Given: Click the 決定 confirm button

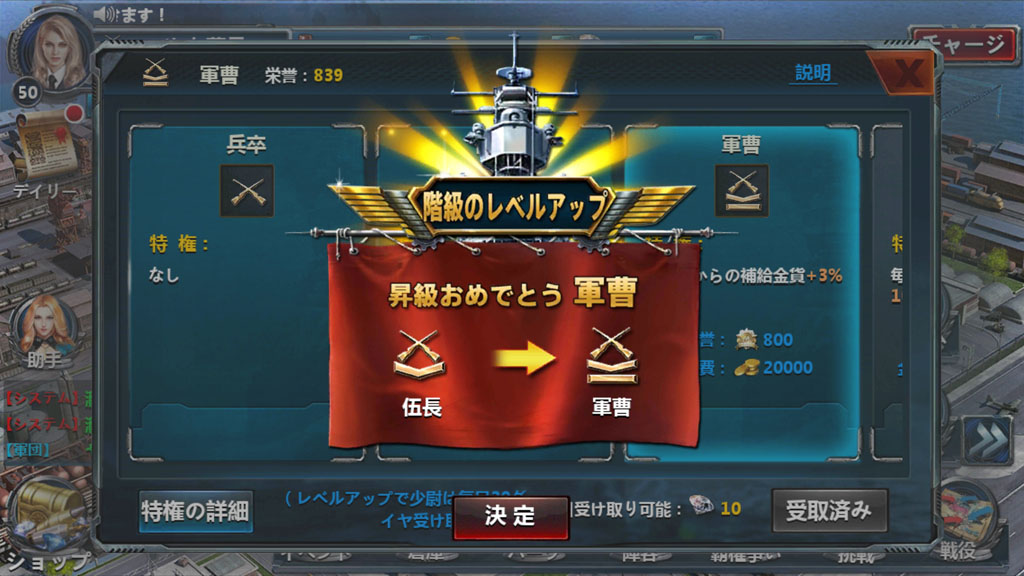Looking at the screenshot, I should point(510,517).
